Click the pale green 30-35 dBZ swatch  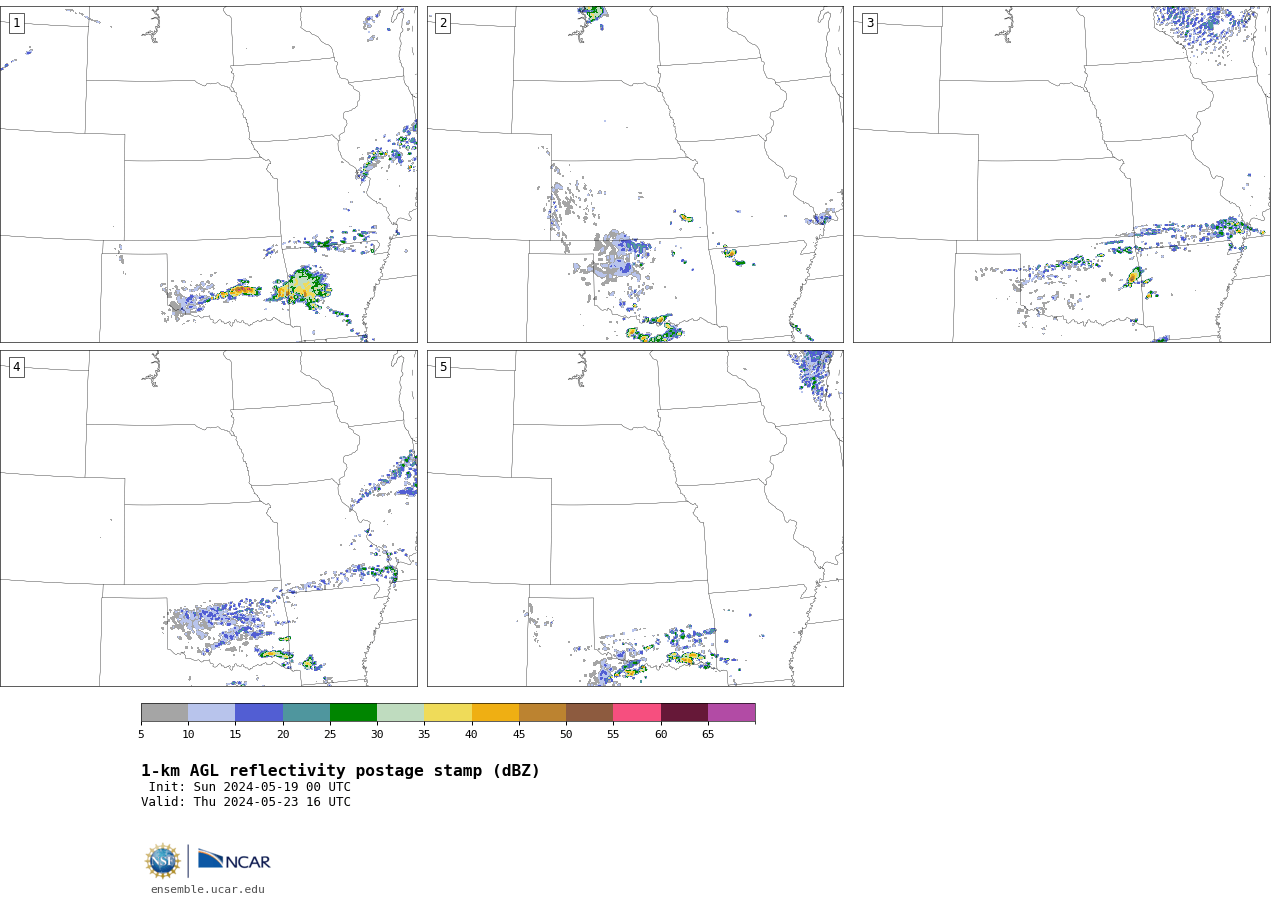point(400,713)
